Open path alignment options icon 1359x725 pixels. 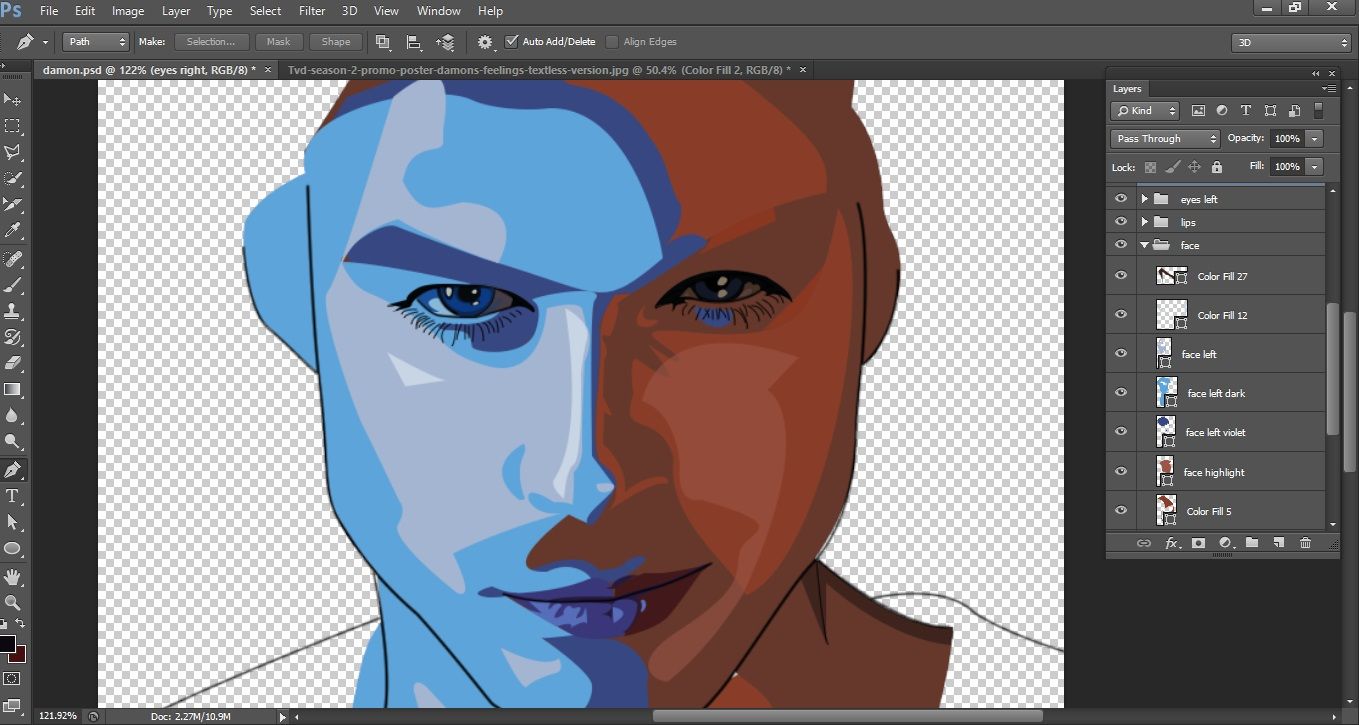coord(413,42)
